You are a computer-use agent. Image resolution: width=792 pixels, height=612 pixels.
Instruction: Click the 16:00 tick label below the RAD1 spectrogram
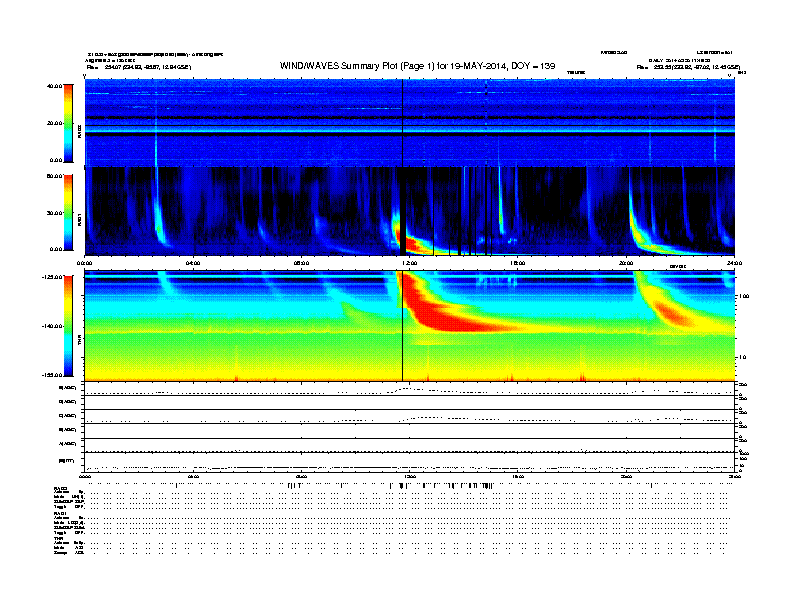click(518, 263)
